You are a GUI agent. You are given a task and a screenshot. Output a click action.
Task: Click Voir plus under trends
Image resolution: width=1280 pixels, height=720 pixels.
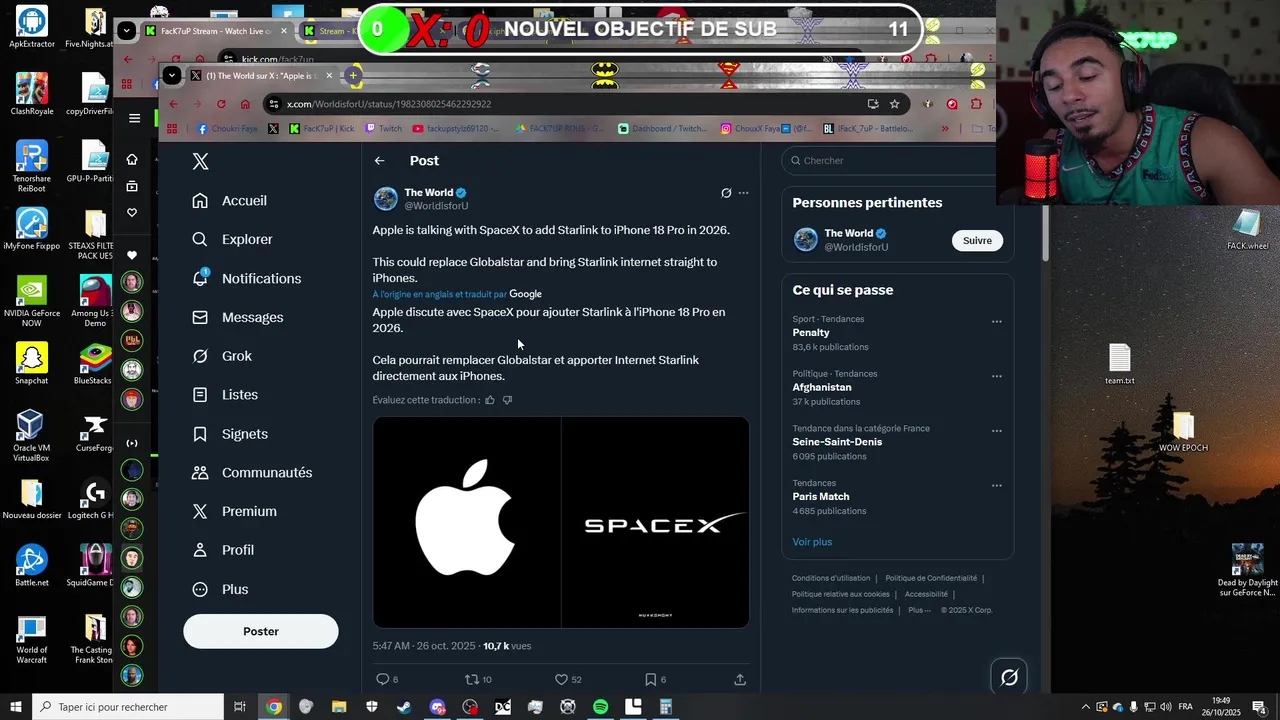pyautogui.click(x=812, y=542)
